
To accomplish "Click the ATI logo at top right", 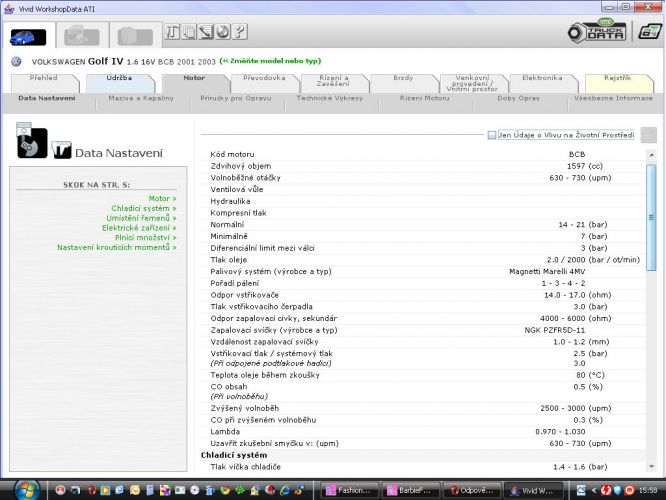I will [650, 31].
